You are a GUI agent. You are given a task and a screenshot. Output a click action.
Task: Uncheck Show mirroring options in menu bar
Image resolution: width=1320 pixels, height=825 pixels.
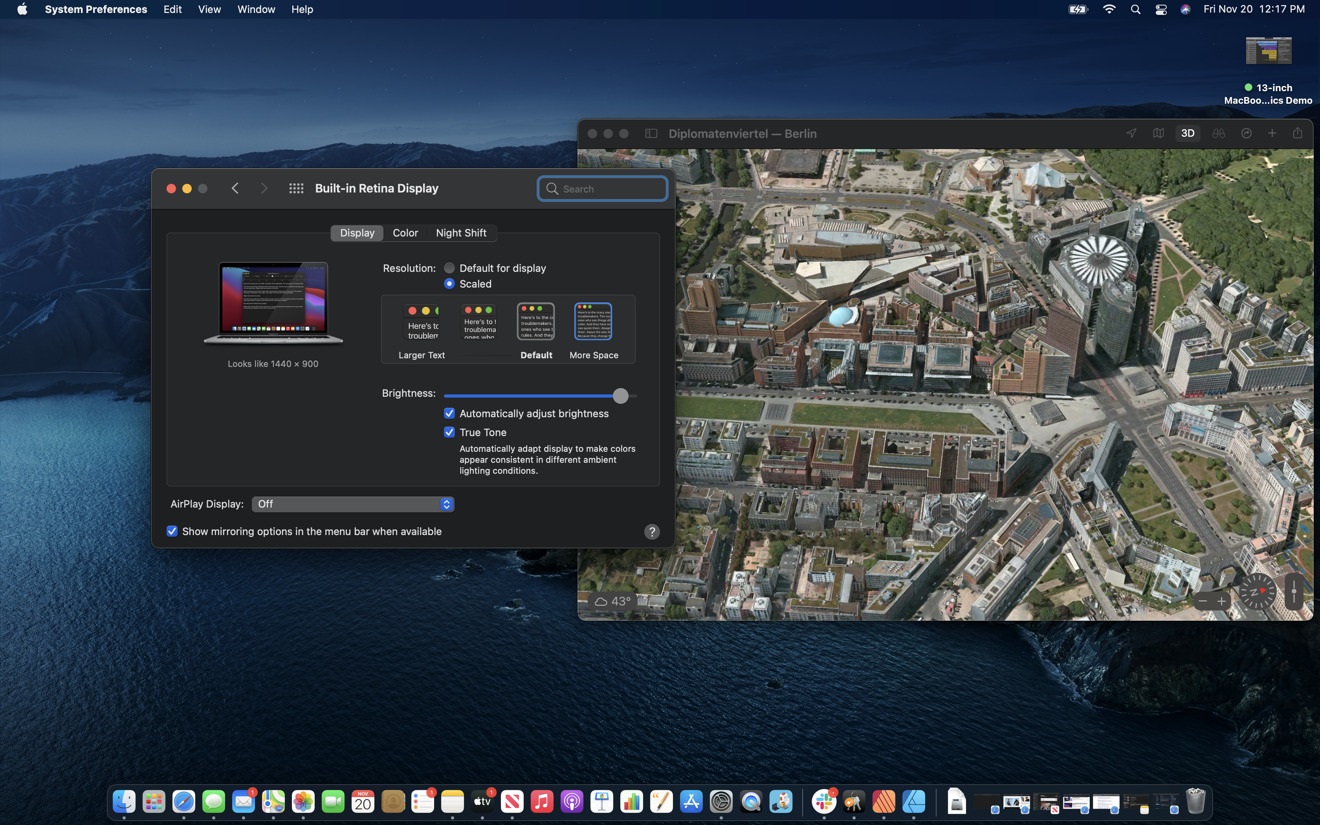172,531
